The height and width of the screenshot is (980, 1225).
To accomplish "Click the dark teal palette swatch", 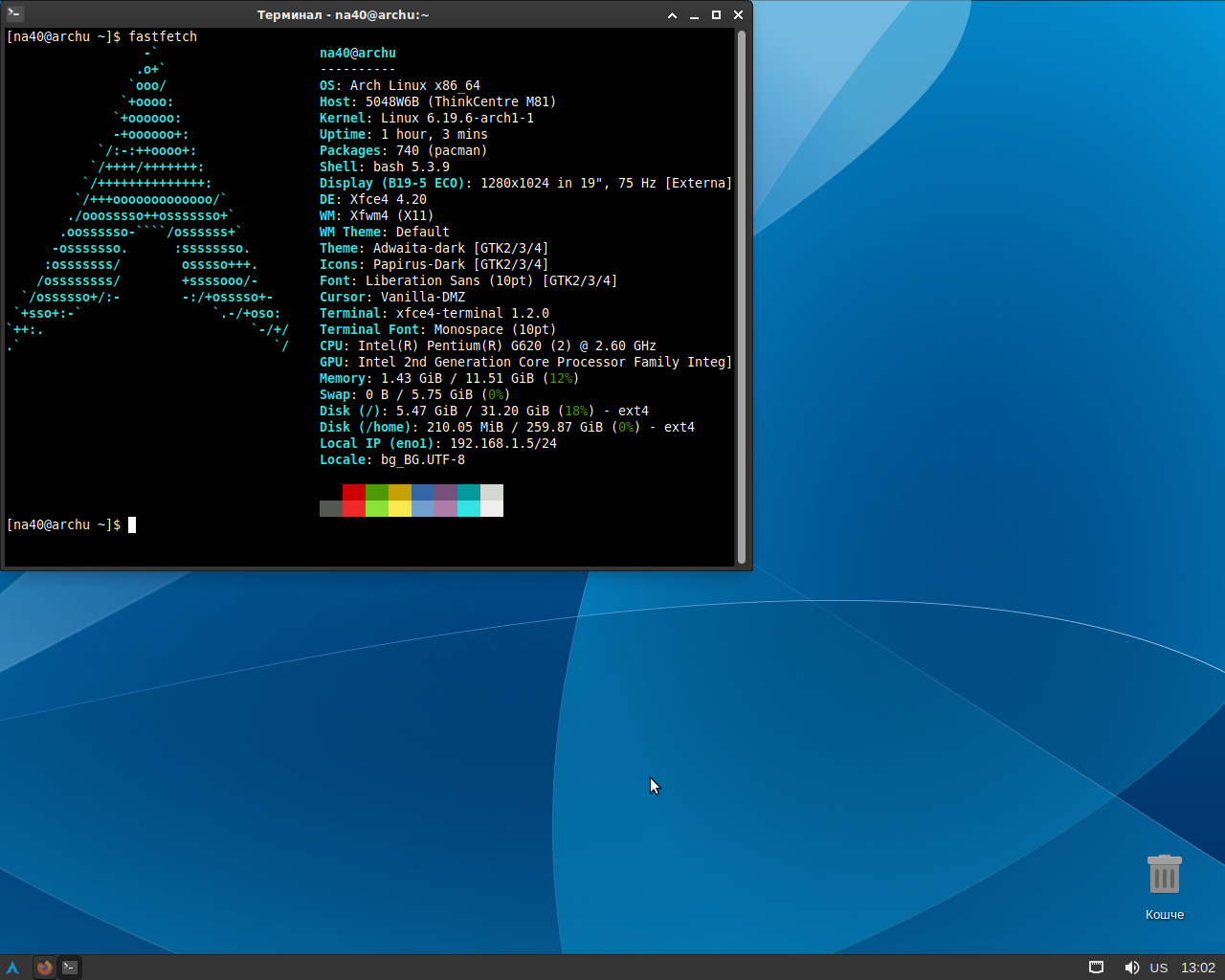I will pos(469,492).
